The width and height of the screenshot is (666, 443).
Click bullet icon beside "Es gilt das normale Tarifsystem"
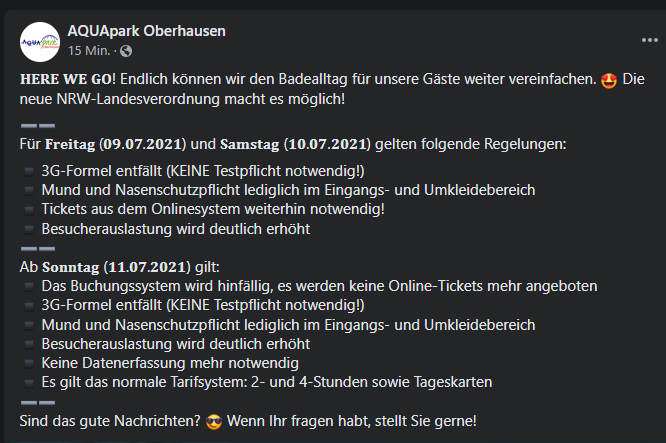tap(27, 383)
